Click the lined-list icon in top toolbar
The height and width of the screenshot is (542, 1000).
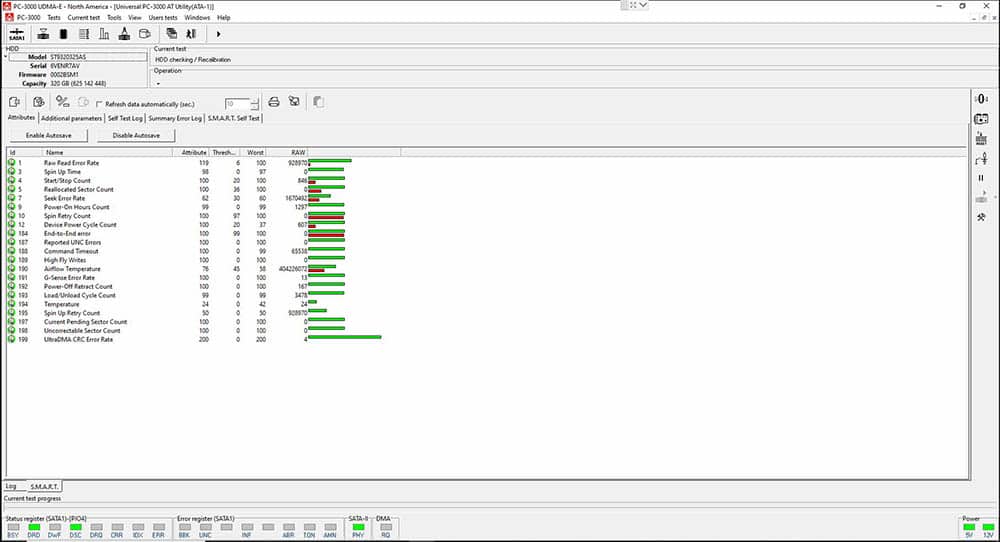pyautogui.click(x=84, y=34)
